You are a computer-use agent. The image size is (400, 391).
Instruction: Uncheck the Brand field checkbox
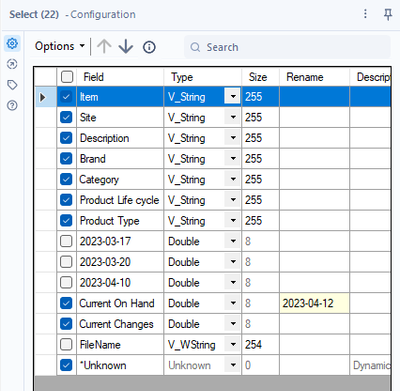pyautogui.click(x=66, y=159)
